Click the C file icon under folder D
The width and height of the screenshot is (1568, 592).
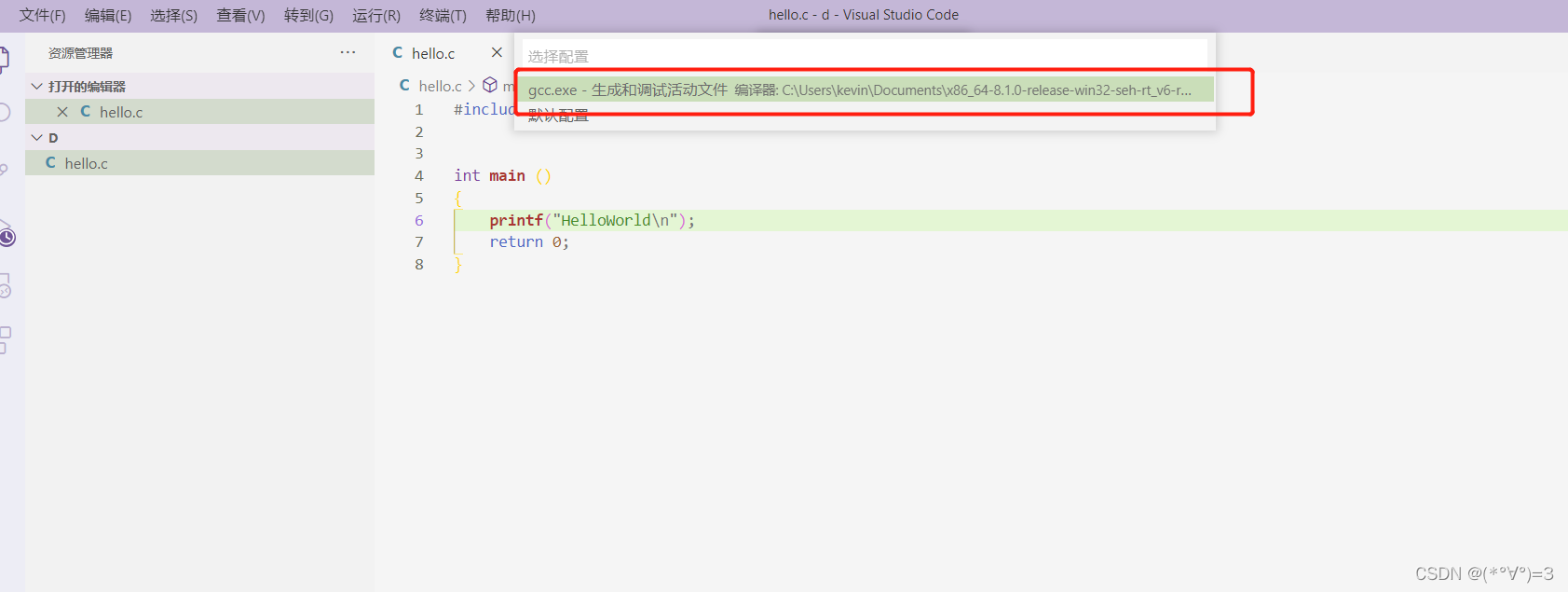point(50,162)
